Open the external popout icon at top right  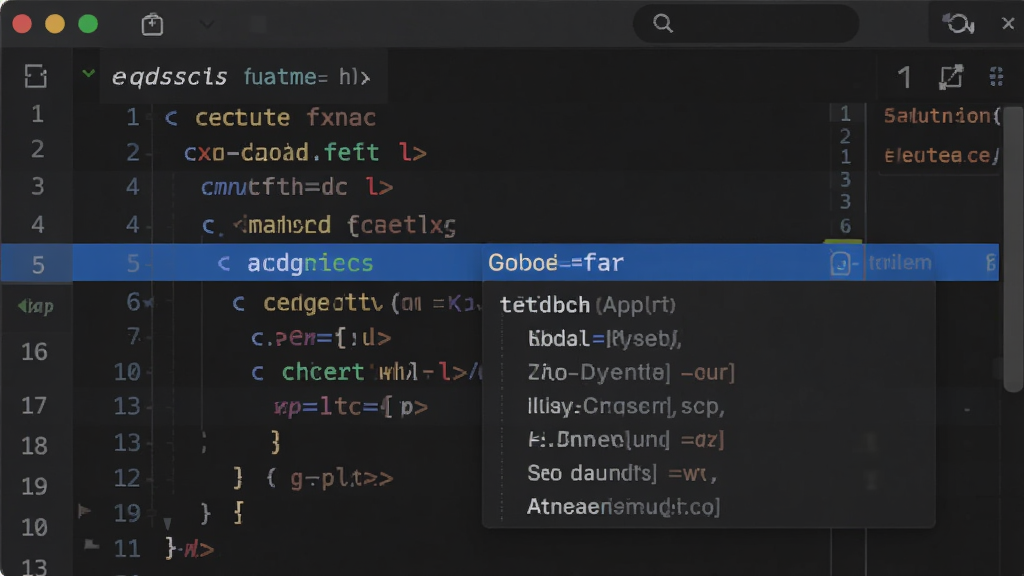951,77
